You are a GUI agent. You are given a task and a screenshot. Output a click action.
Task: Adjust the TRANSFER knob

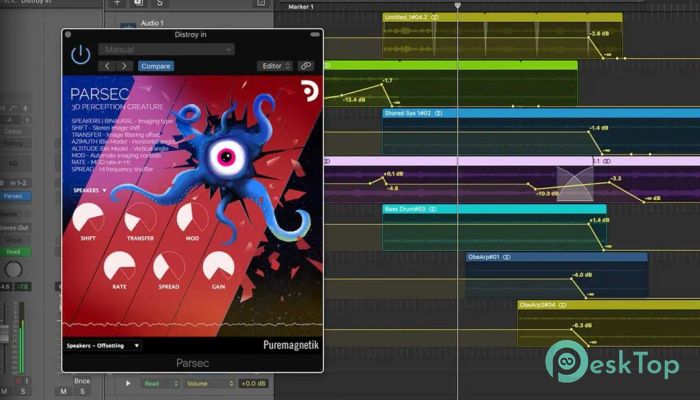140,218
